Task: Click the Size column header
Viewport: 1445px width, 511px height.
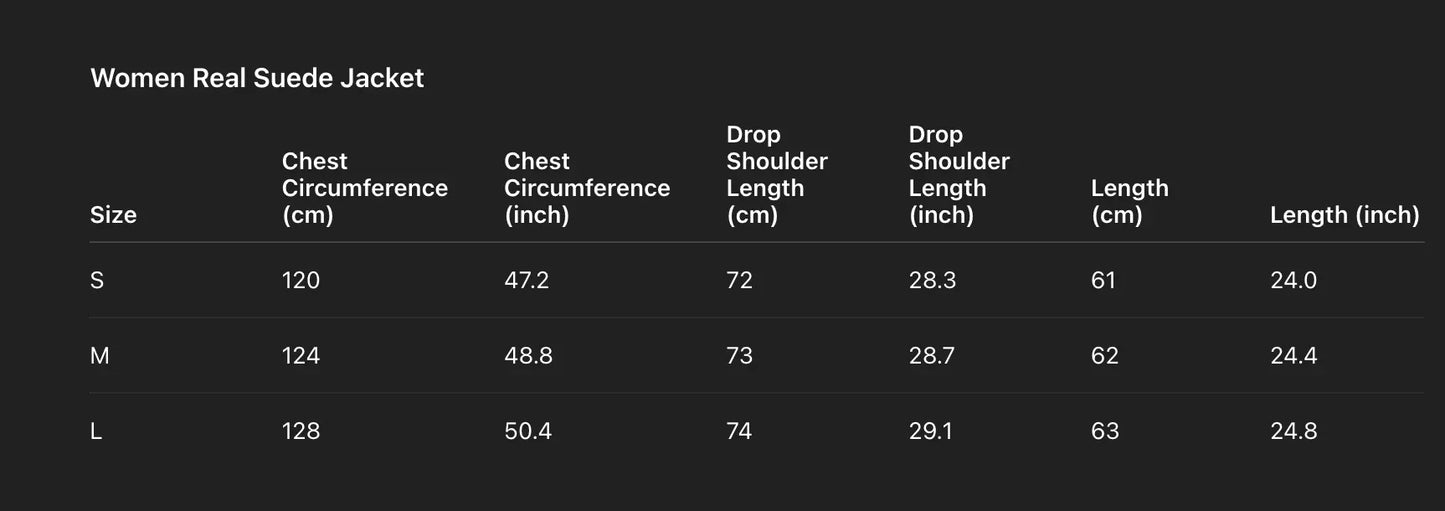Action: pyautogui.click(x=113, y=215)
